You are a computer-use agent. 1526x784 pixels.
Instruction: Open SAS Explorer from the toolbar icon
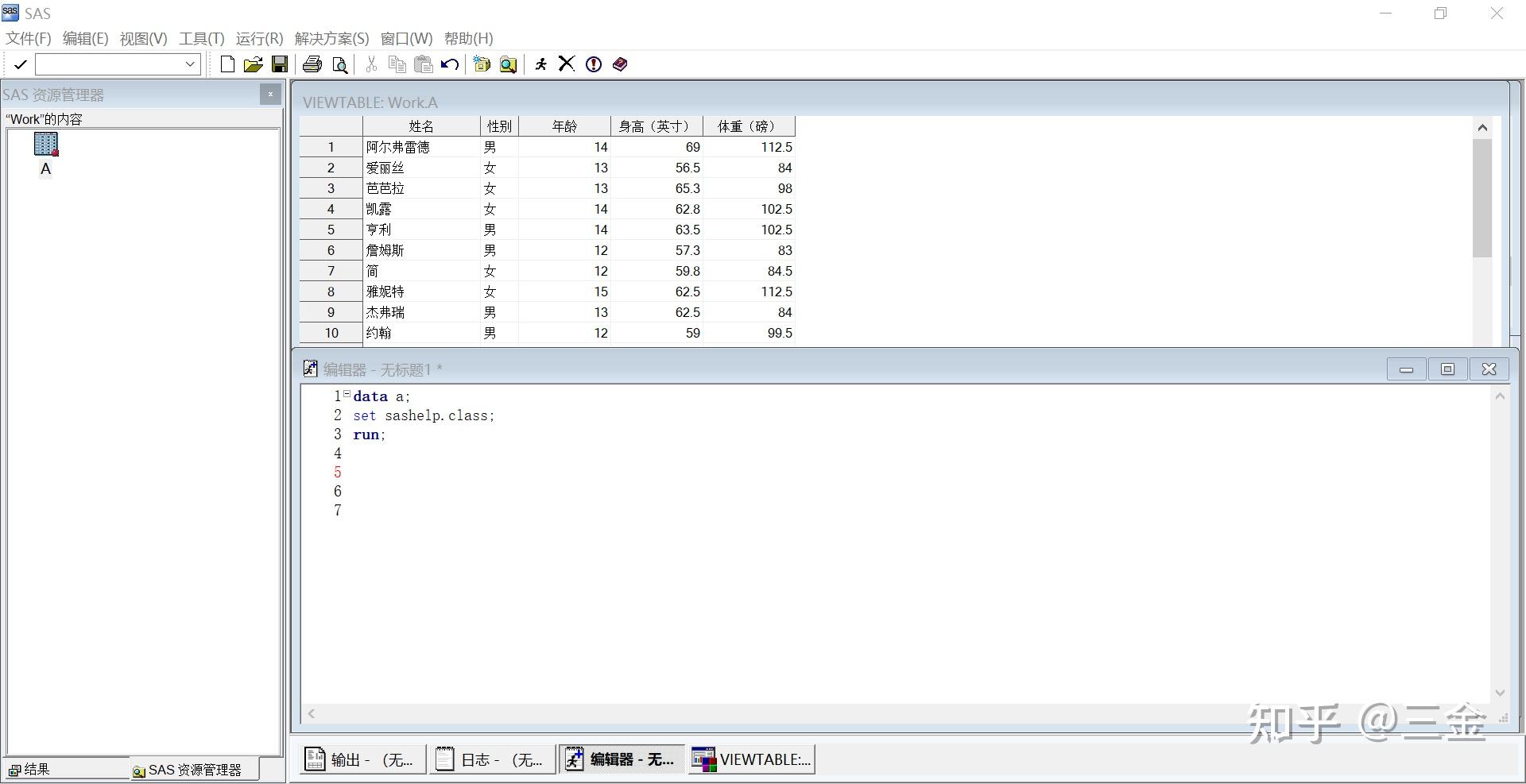pyautogui.click(x=509, y=64)
